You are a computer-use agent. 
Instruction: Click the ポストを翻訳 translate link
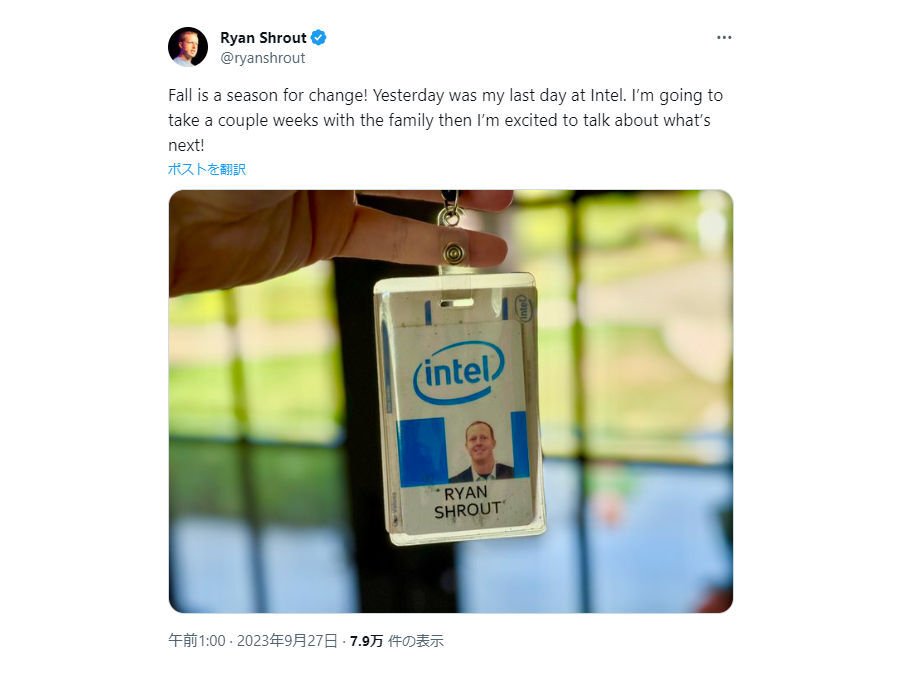(x=207, y=169)
